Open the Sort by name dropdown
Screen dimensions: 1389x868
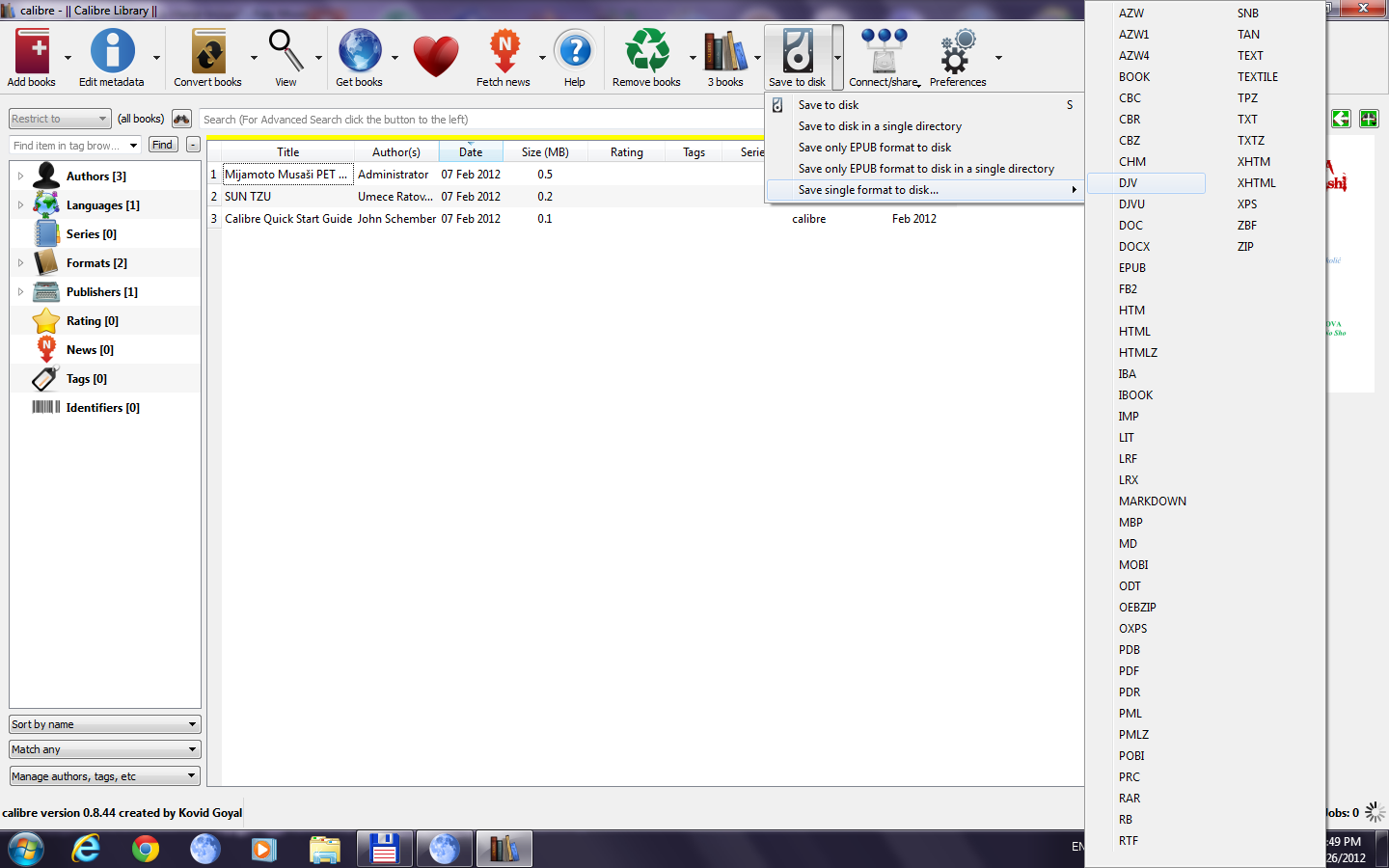(105, 724)
